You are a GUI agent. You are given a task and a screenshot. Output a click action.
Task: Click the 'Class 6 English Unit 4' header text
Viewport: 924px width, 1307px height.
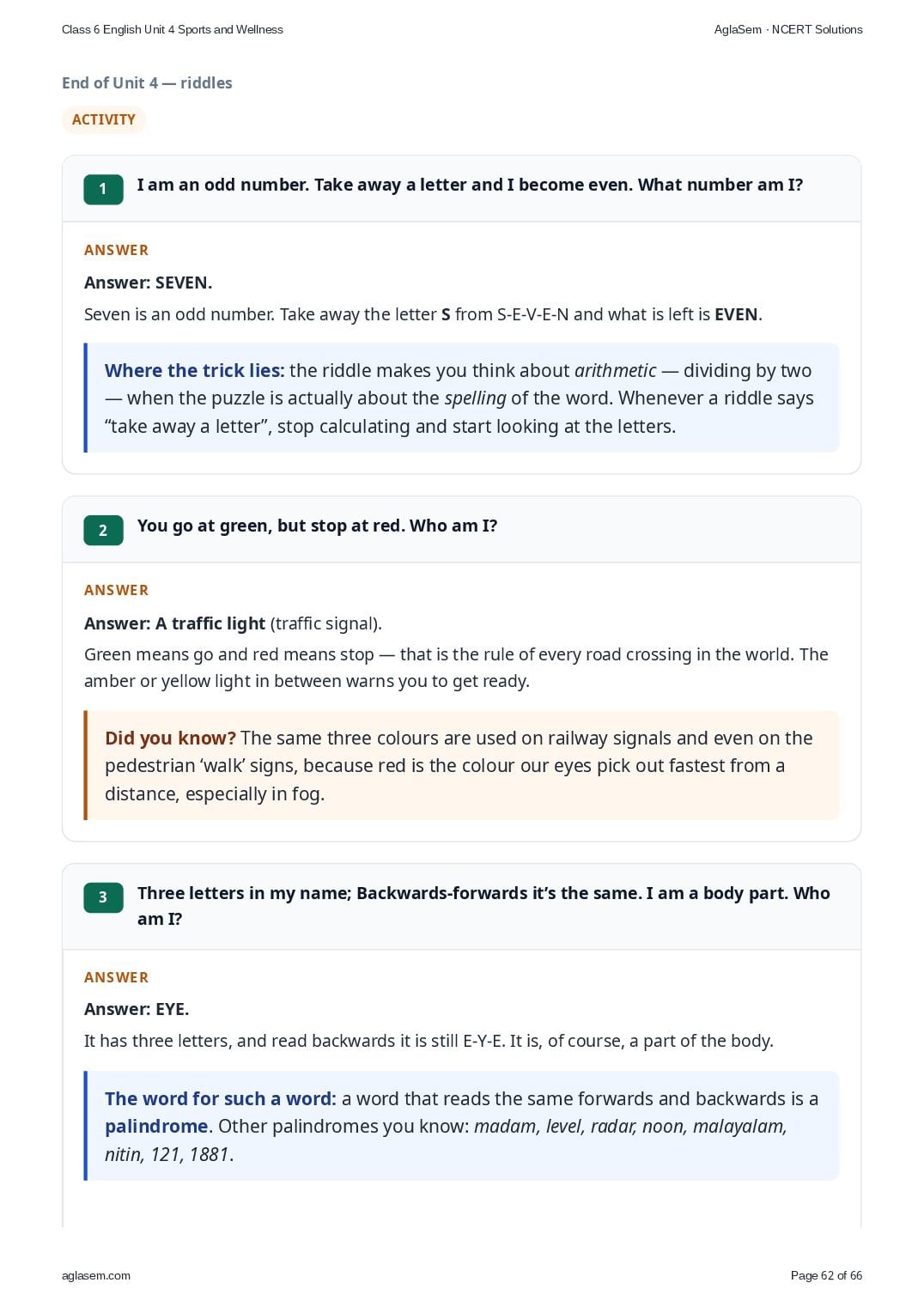[x=173, y=29]
